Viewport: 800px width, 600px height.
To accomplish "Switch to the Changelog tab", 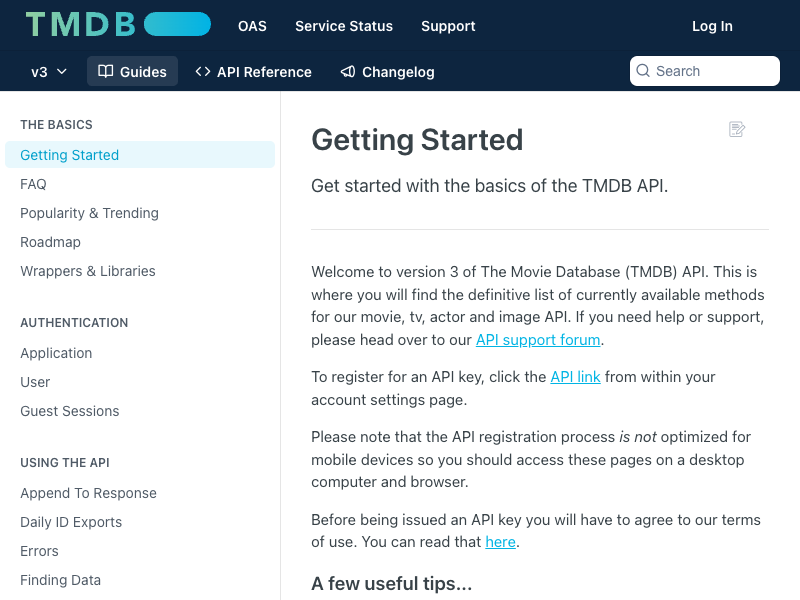I will pyautogui.click(x=388, y=71).
